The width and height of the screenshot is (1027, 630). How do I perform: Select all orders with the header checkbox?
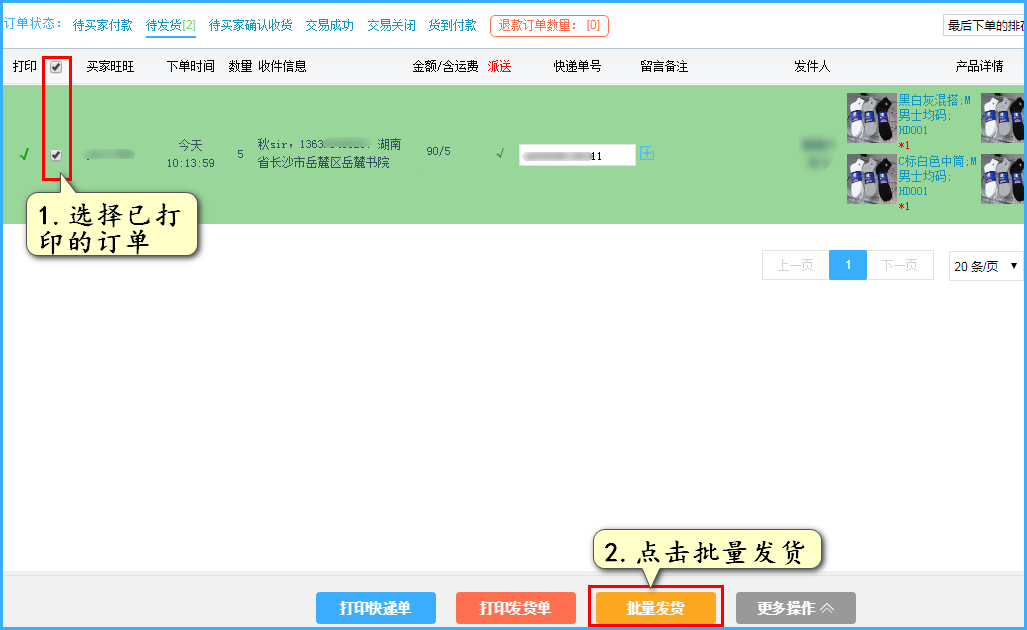pyautogui.click(x=56, y=67)
